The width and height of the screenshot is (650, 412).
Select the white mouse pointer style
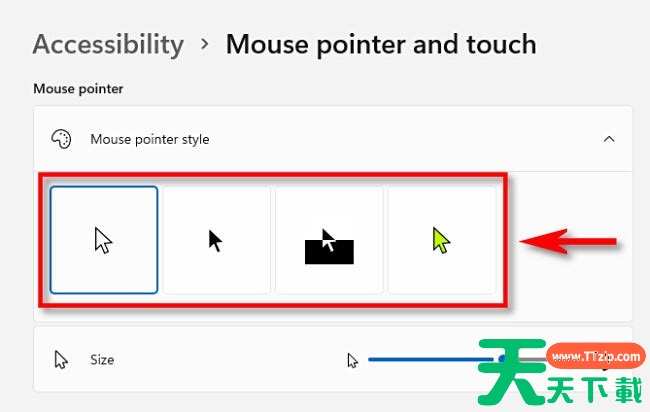tap(104, 240)
